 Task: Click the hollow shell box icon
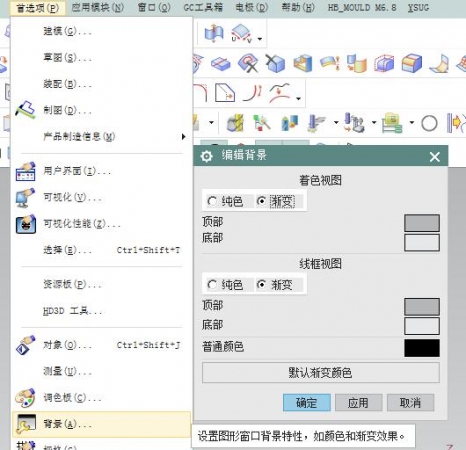303,63
